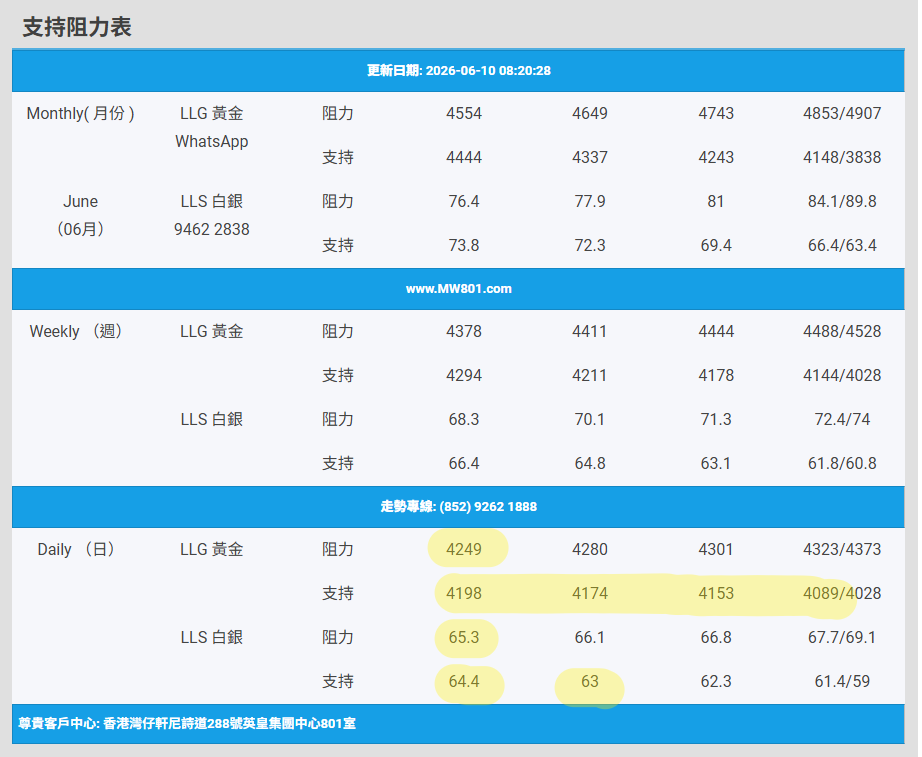The width and height of the screenshot is (922, 757).
Task: Select highlighted daily gold support 4174
Action: click(x=590, y=593)
